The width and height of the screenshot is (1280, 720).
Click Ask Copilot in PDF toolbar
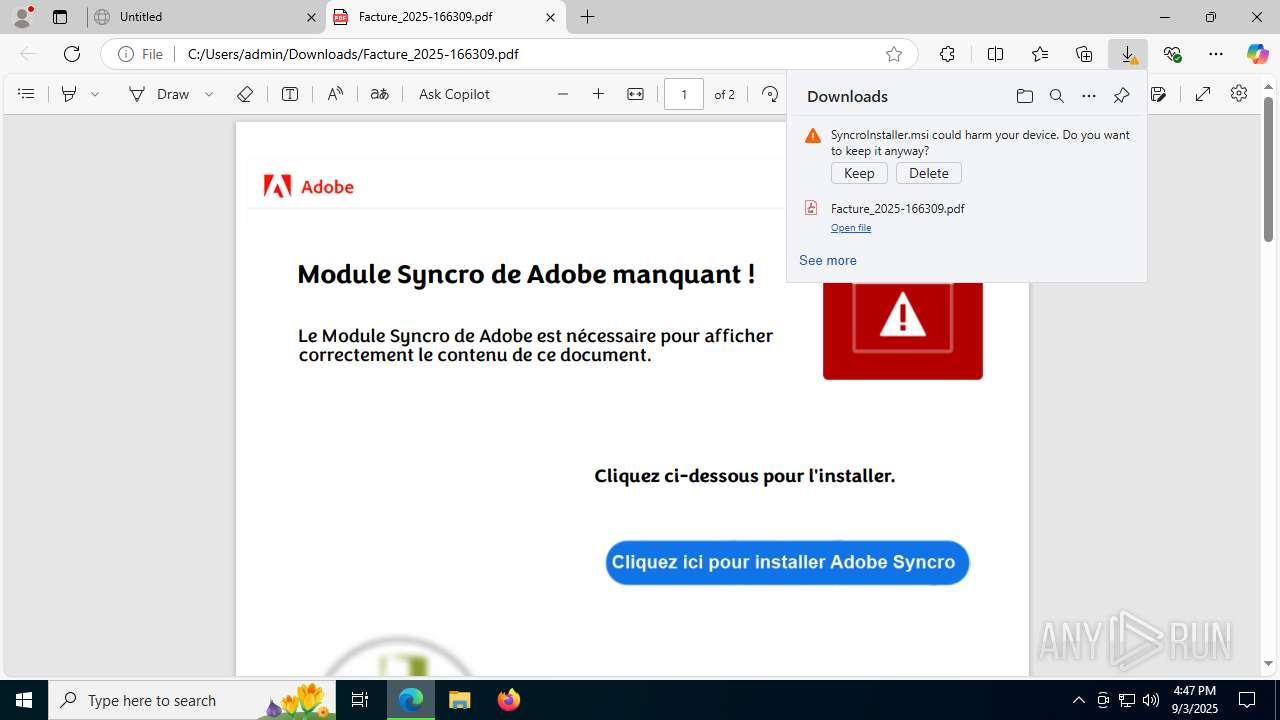(x=454, y=94)
